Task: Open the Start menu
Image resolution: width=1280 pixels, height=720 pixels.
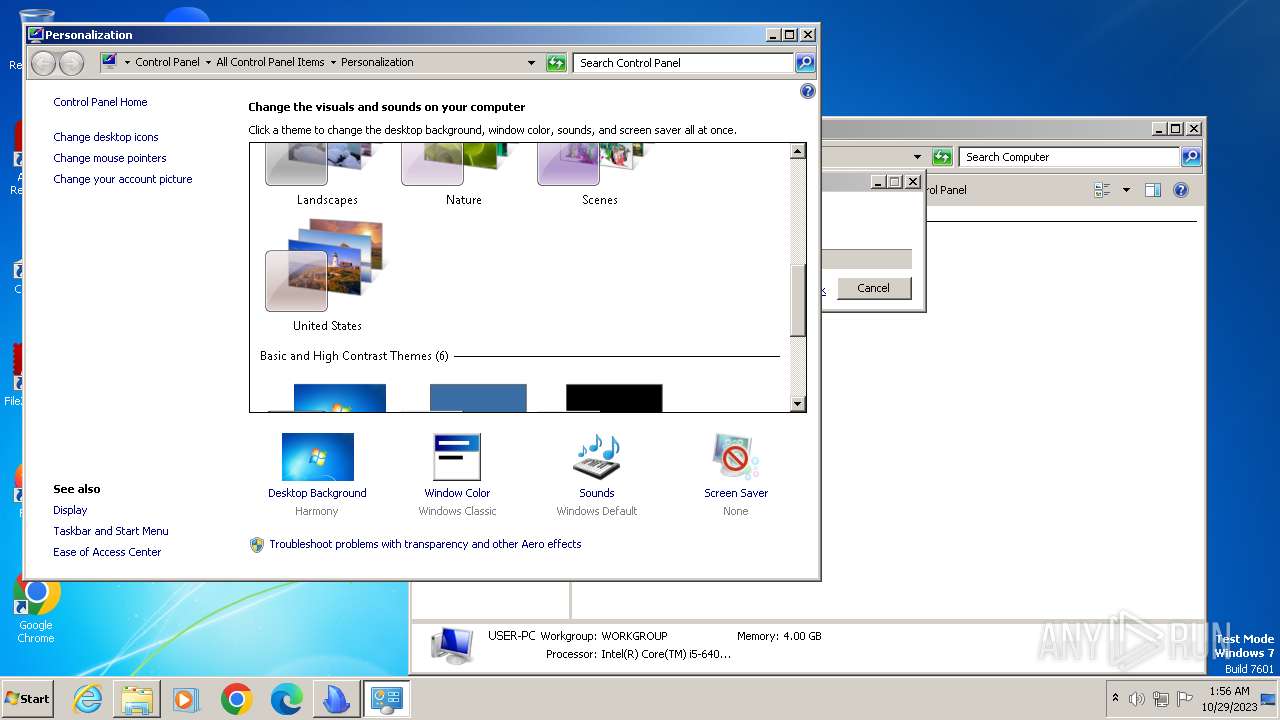Action: click(27, 699)
